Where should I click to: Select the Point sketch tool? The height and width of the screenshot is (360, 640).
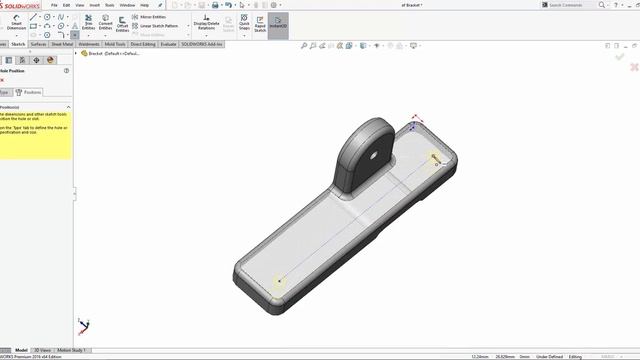[x=75, y=35]
